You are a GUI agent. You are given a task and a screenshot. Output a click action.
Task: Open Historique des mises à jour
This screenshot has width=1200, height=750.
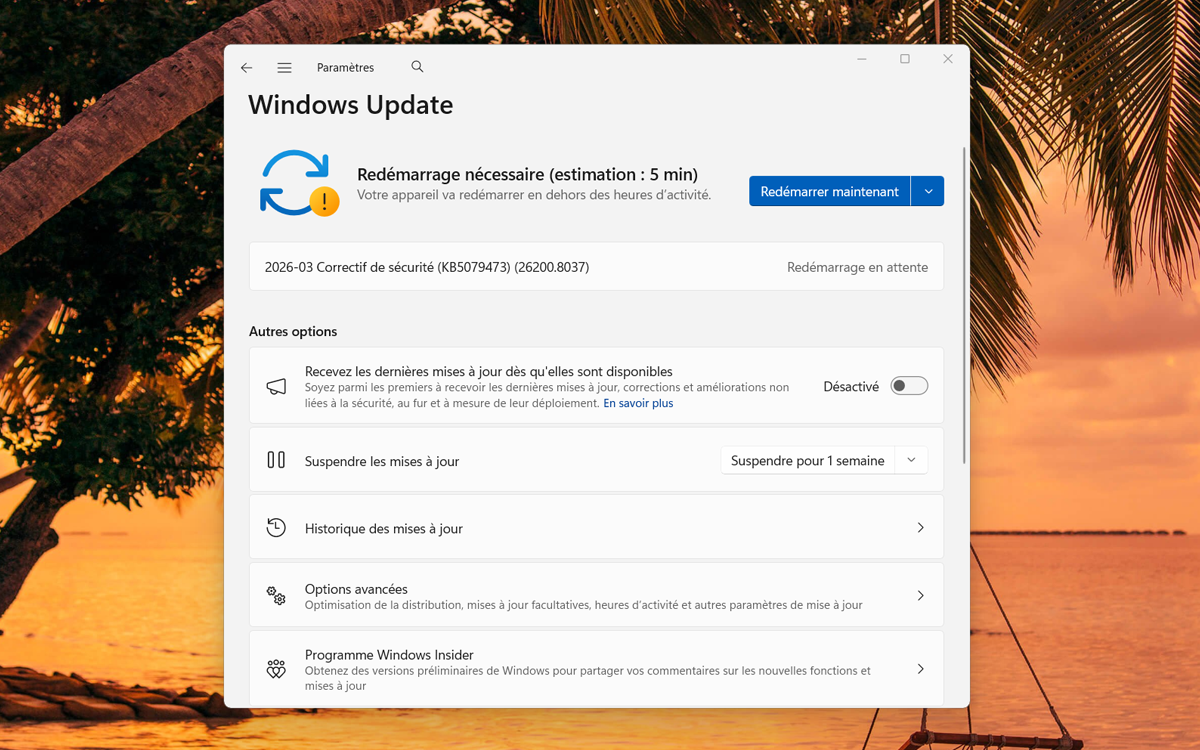click(596, 527)
